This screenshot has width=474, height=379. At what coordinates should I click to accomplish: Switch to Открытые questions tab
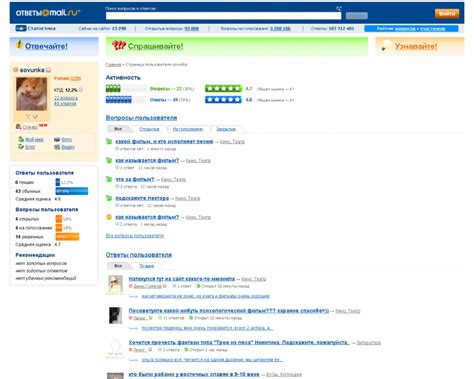click(149, 129)
